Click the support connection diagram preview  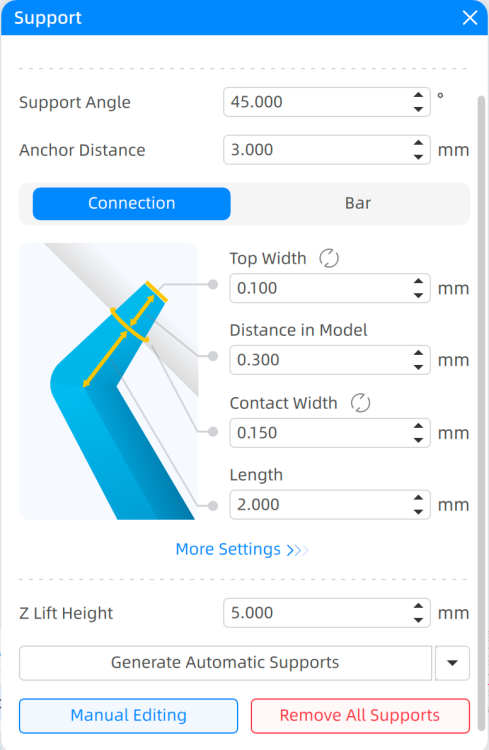tap(109, 381)
